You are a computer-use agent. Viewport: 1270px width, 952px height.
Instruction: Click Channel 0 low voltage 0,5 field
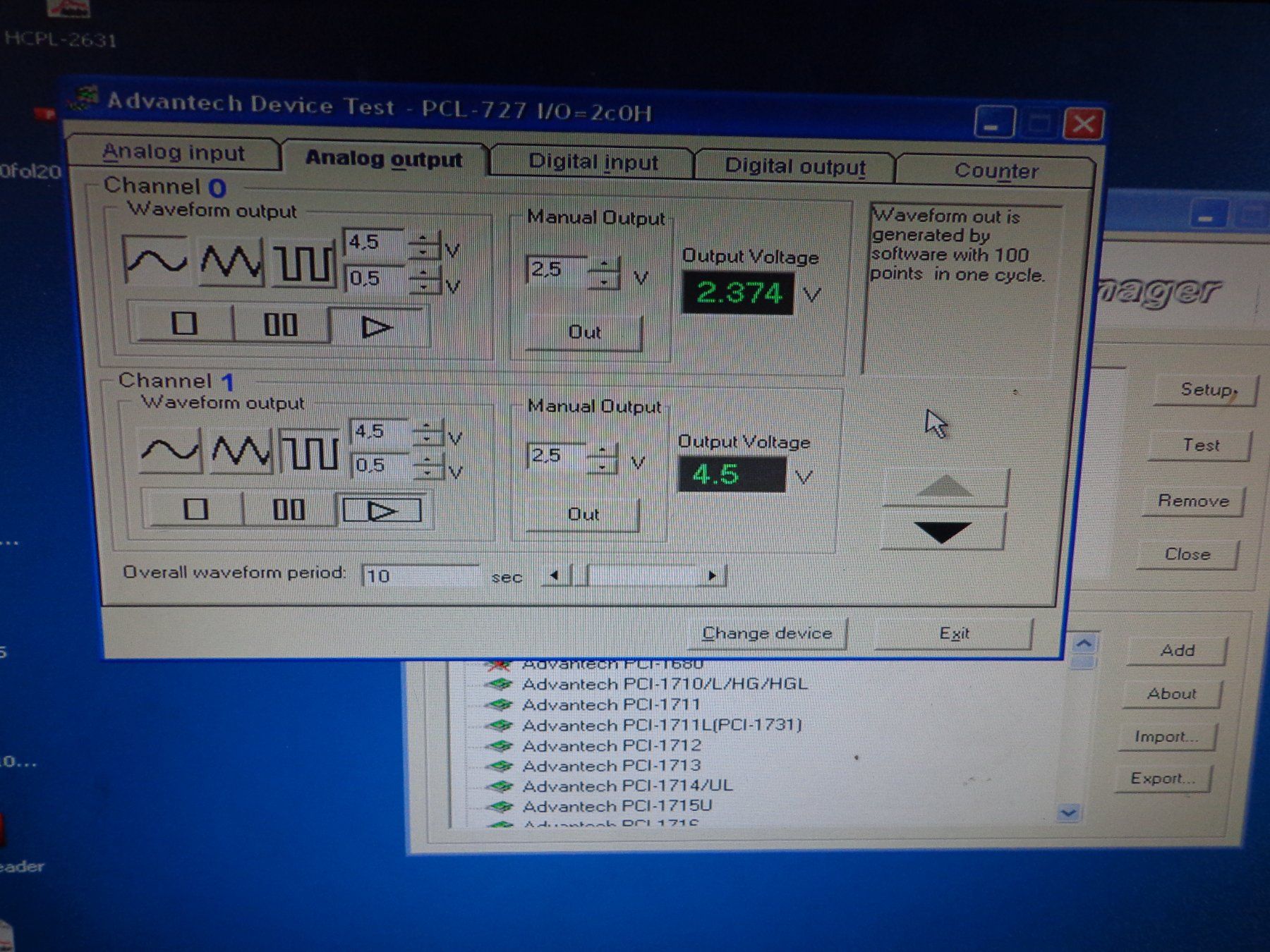click(375, 278)
